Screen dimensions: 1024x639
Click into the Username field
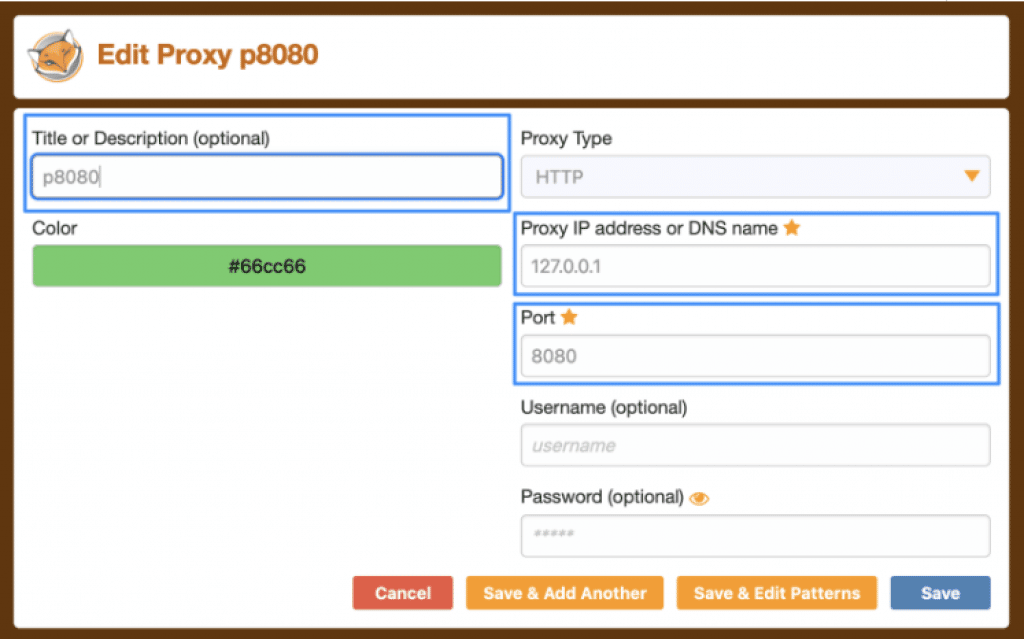[x=755, y=446]
